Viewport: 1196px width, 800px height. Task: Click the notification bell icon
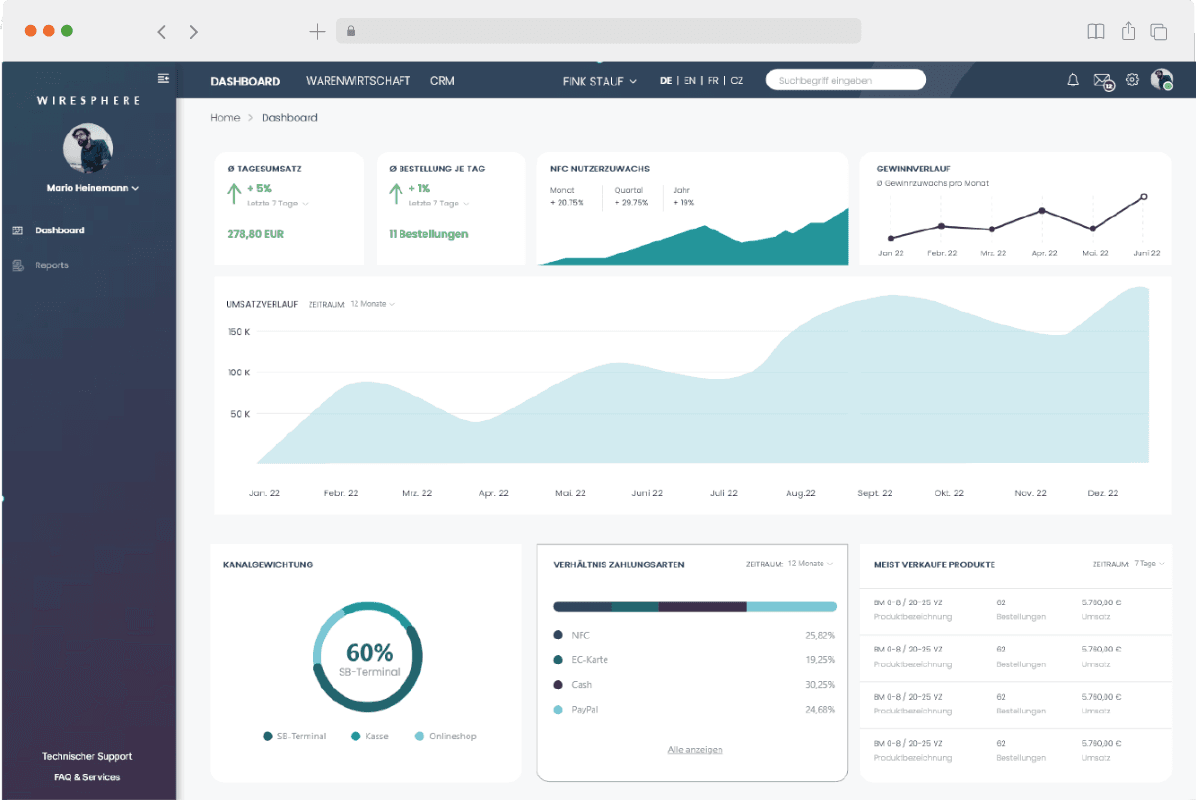tap(1073, 80)
